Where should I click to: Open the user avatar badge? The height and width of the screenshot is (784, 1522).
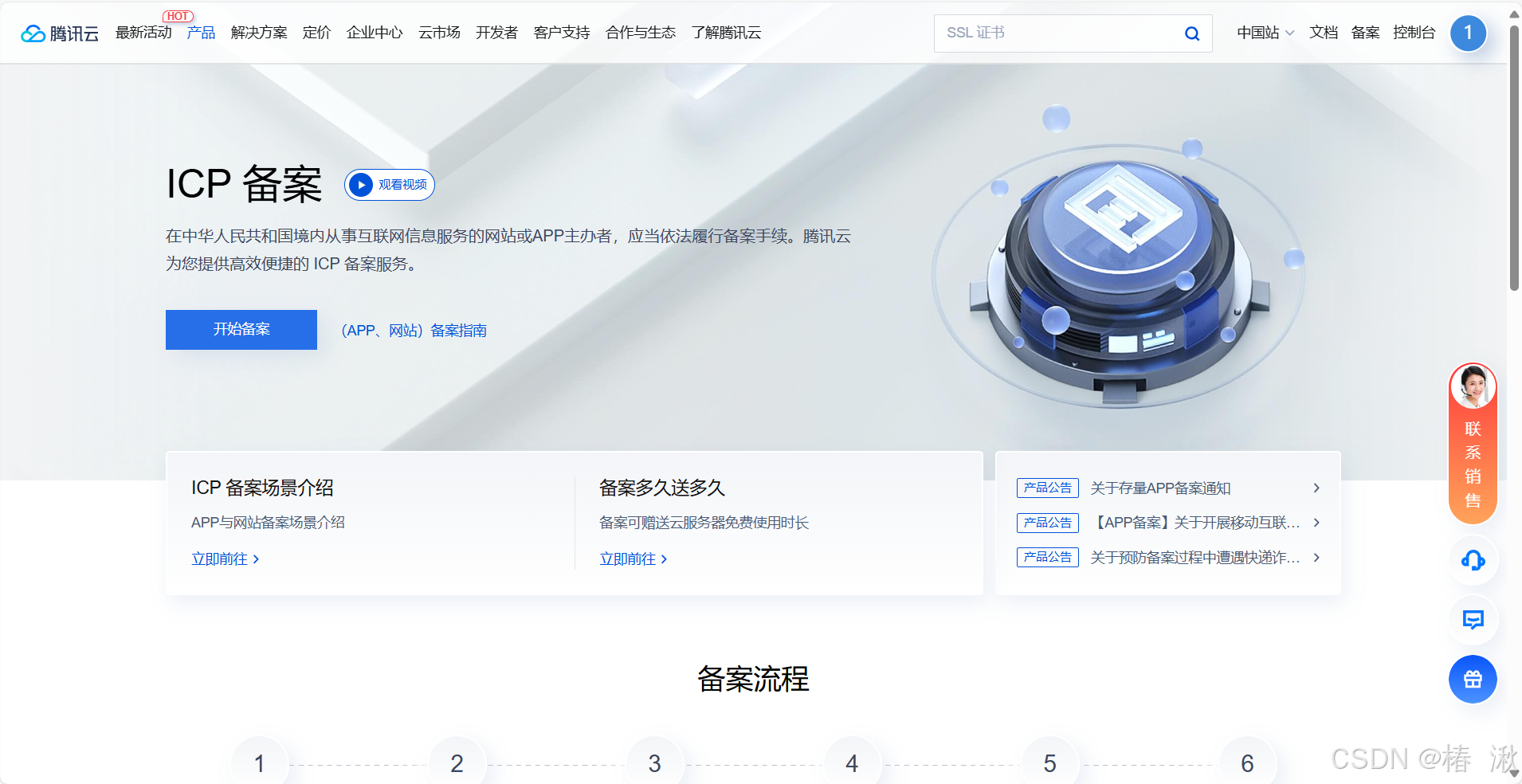pos(1468,33)
